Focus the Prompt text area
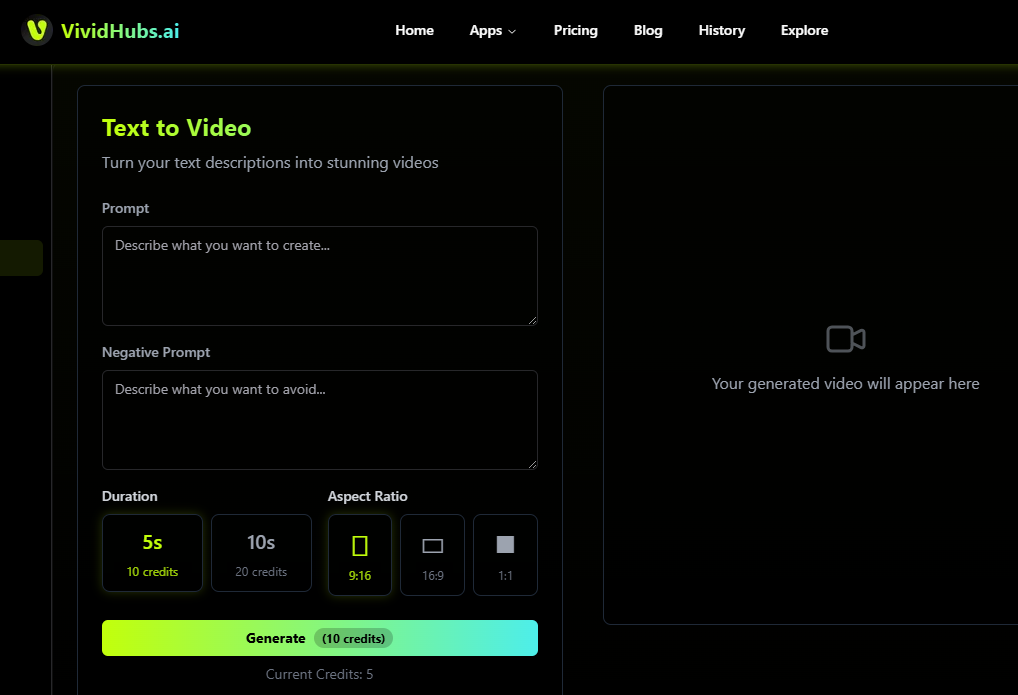 (x=319, y=275)
